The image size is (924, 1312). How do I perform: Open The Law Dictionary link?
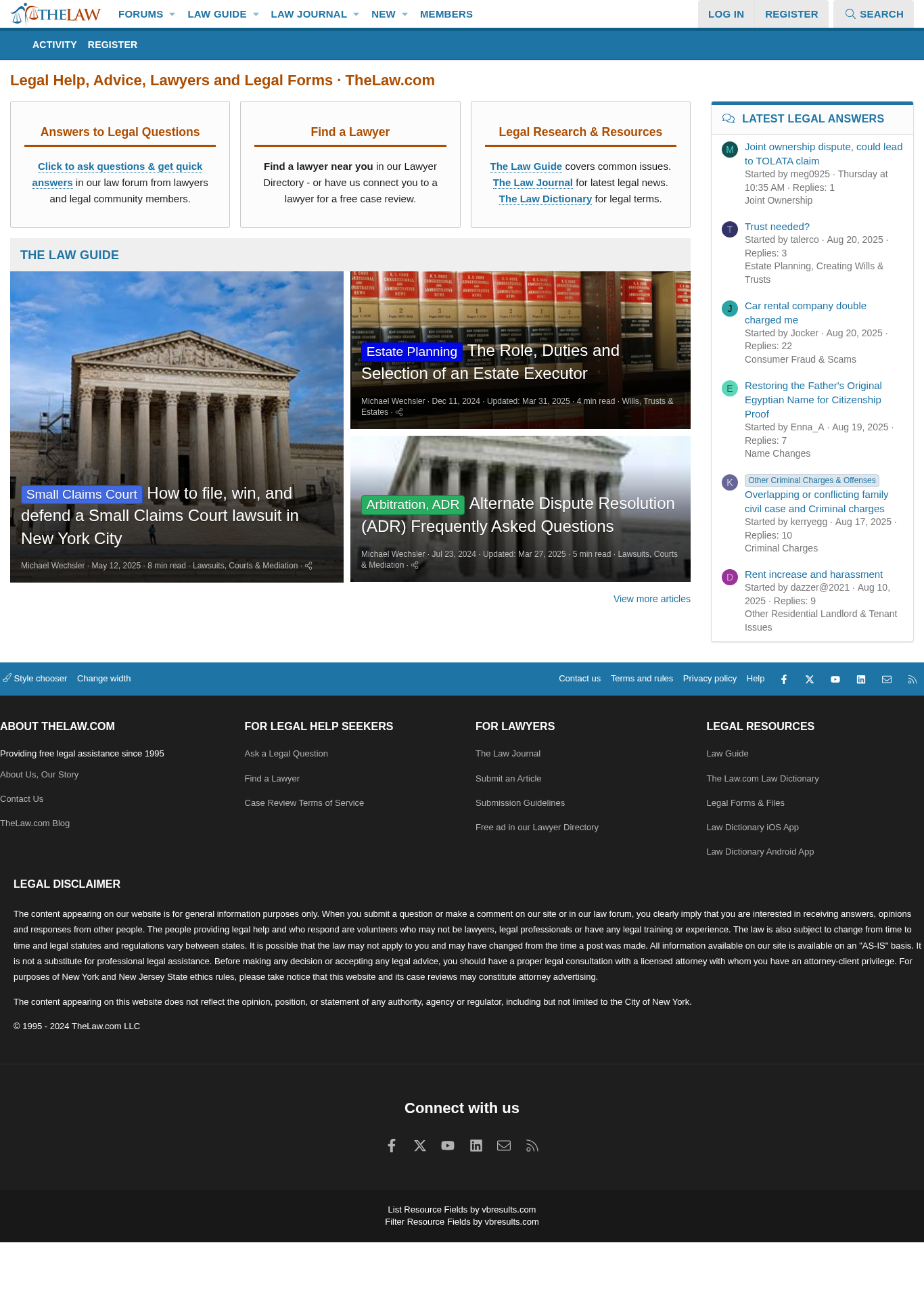point(545,199)
